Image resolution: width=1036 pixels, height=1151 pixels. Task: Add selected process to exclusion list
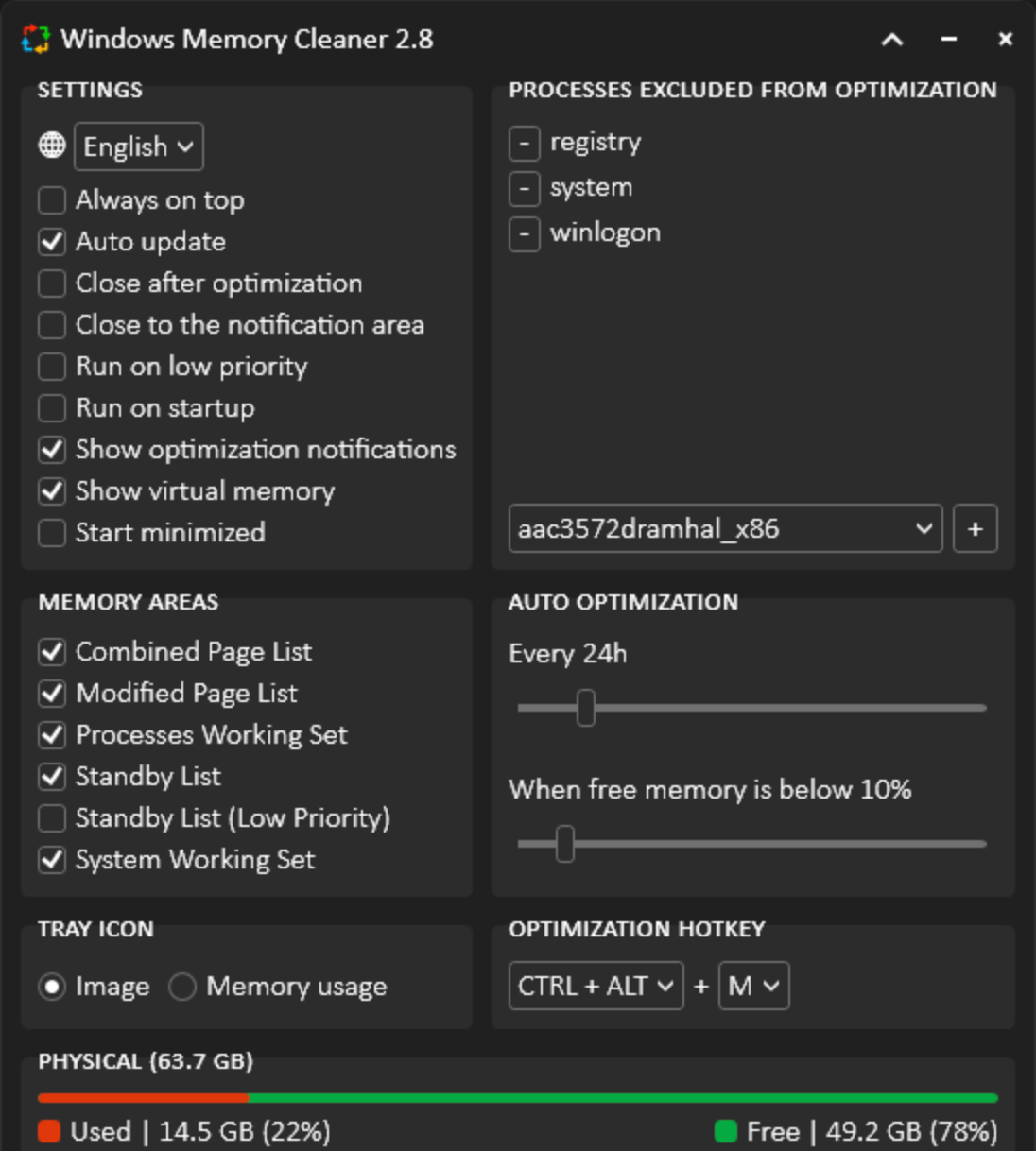(x=975, y=529)
